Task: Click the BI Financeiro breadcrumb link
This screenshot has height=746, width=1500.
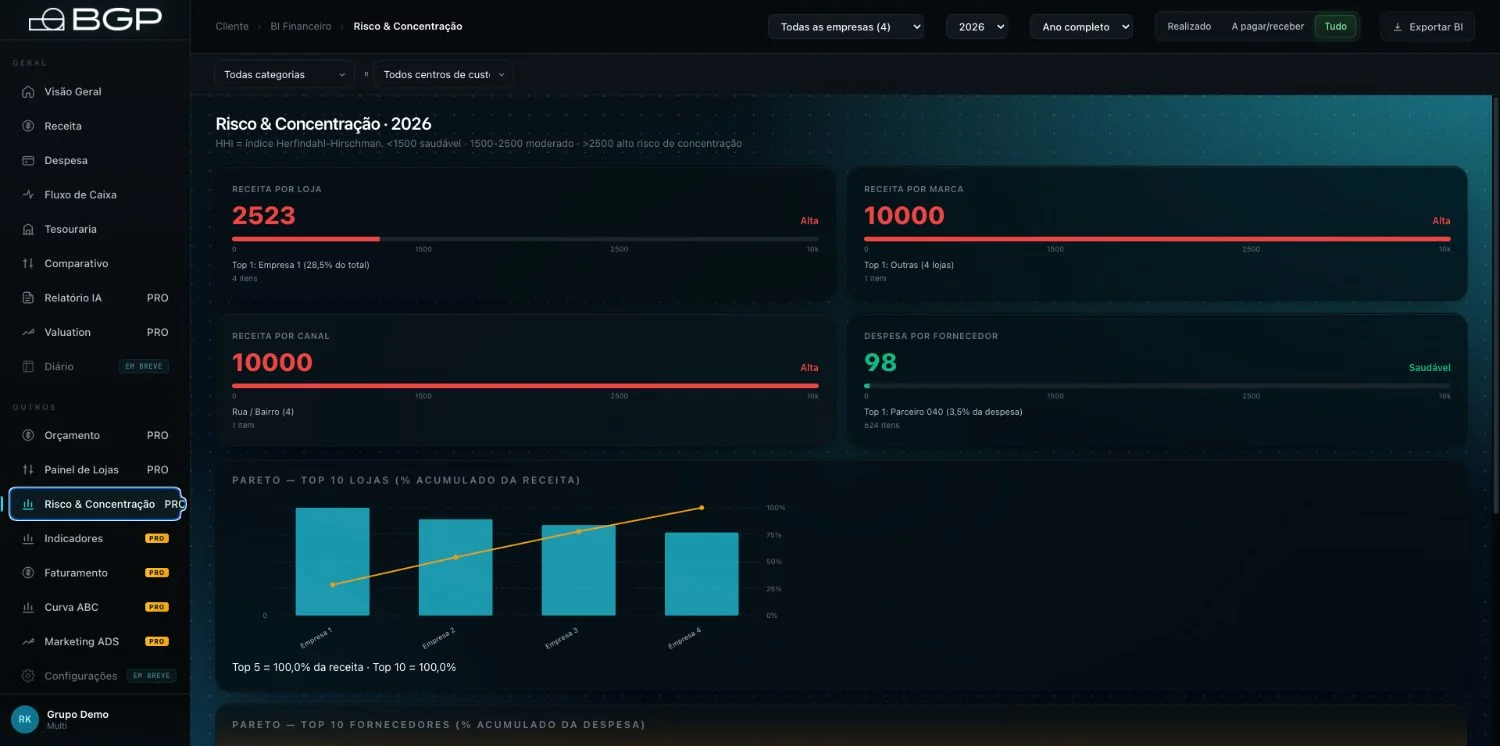Action: tap(300, 27)
